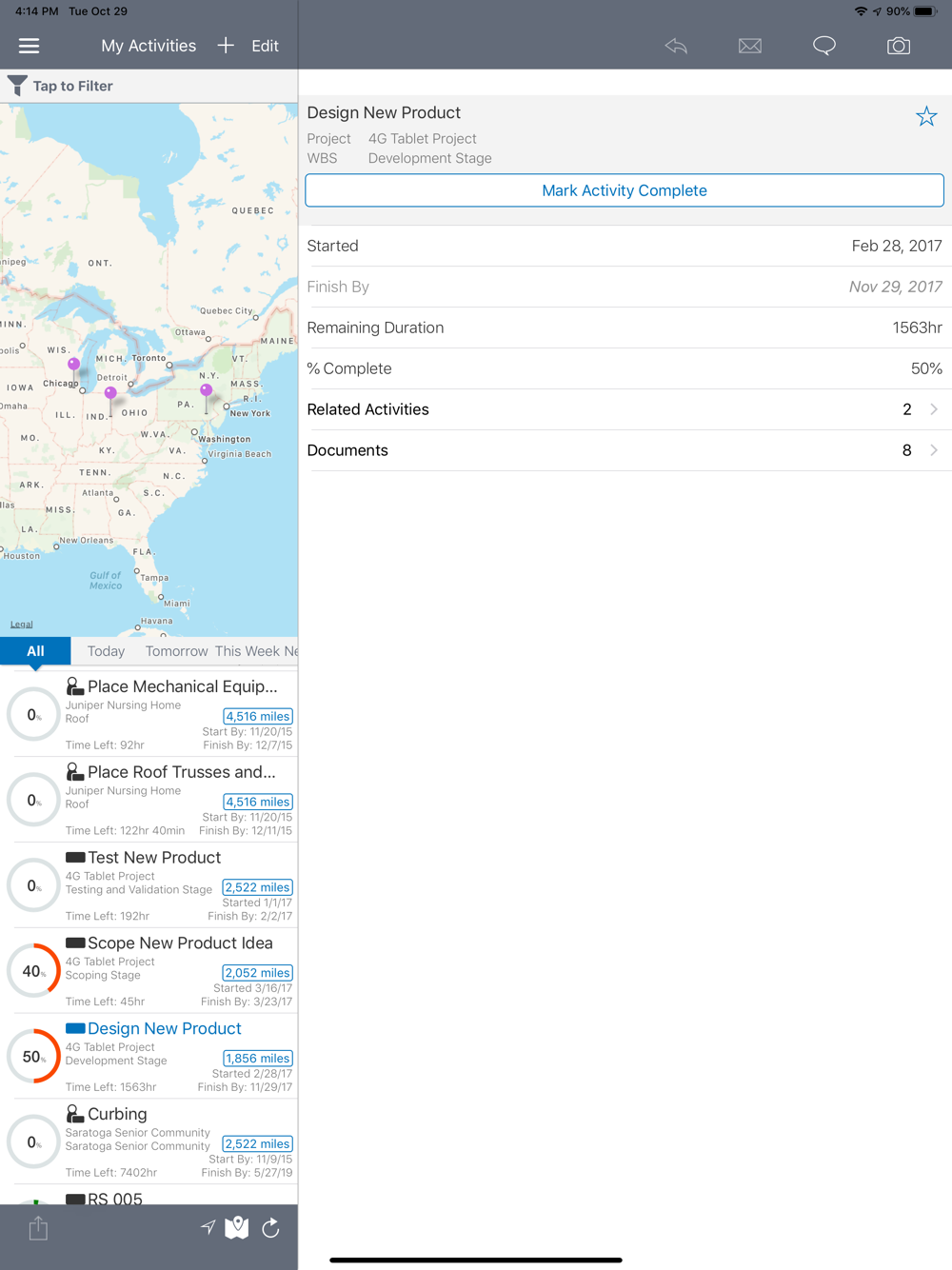Expand Related Activities chevron
The height and width of the screenshot is (1270, 952).
934,409
